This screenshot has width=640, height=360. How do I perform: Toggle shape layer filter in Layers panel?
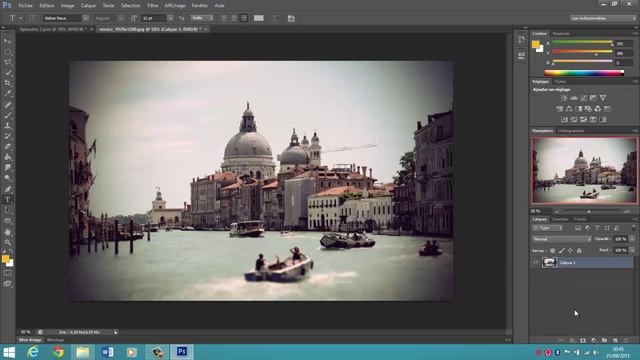(x=607, y=228)
